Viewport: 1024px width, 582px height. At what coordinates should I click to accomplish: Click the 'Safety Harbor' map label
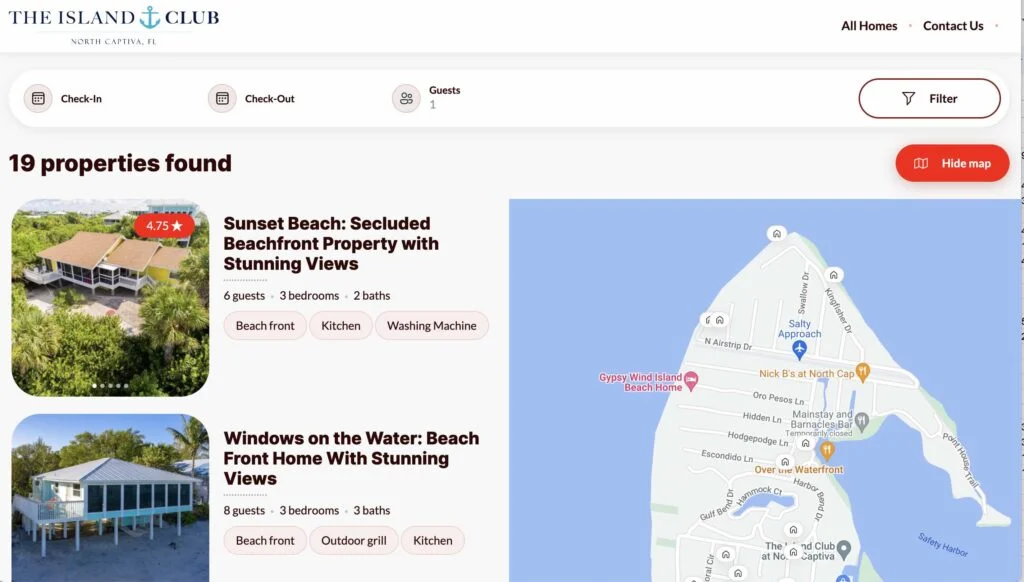pos(942,545)
